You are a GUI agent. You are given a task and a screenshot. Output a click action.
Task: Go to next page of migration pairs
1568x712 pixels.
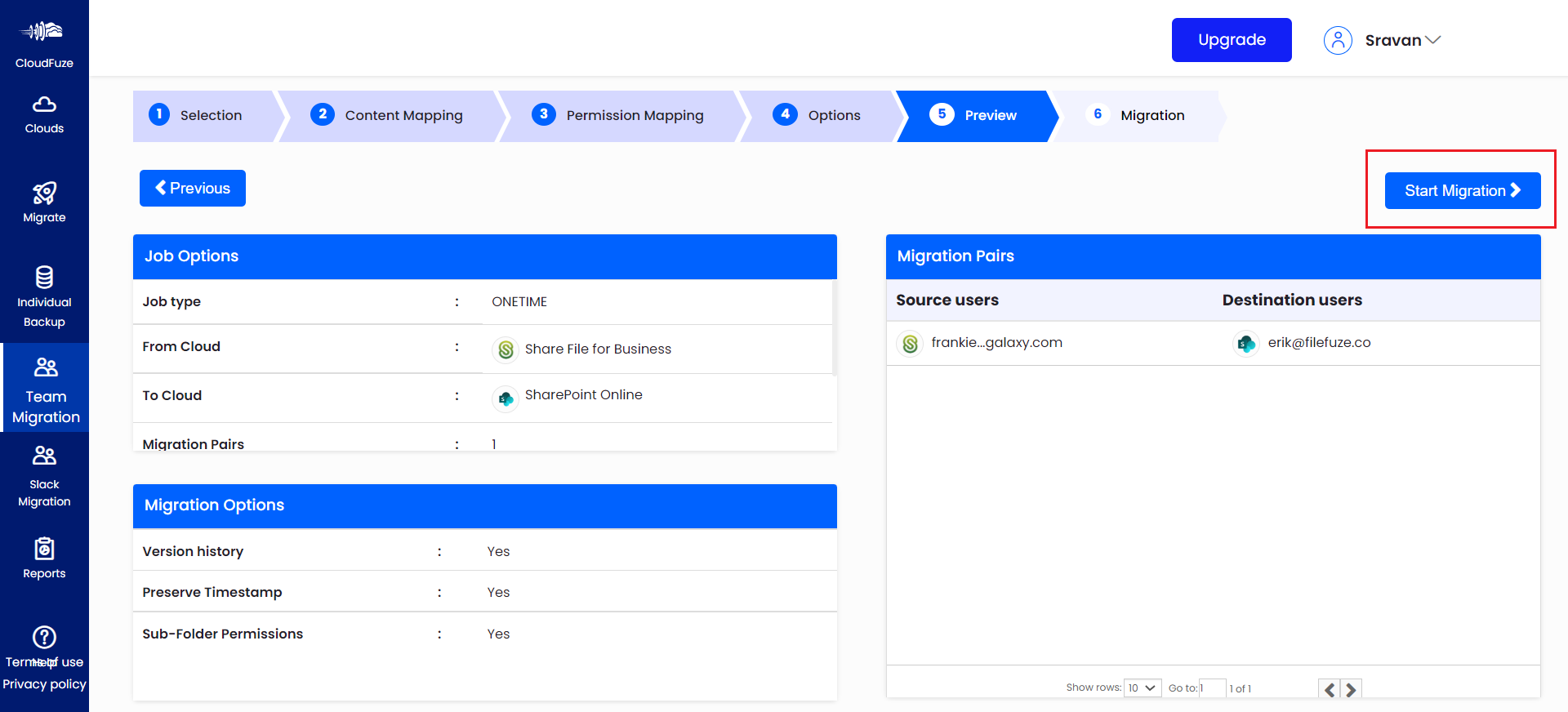(1351, 690)
